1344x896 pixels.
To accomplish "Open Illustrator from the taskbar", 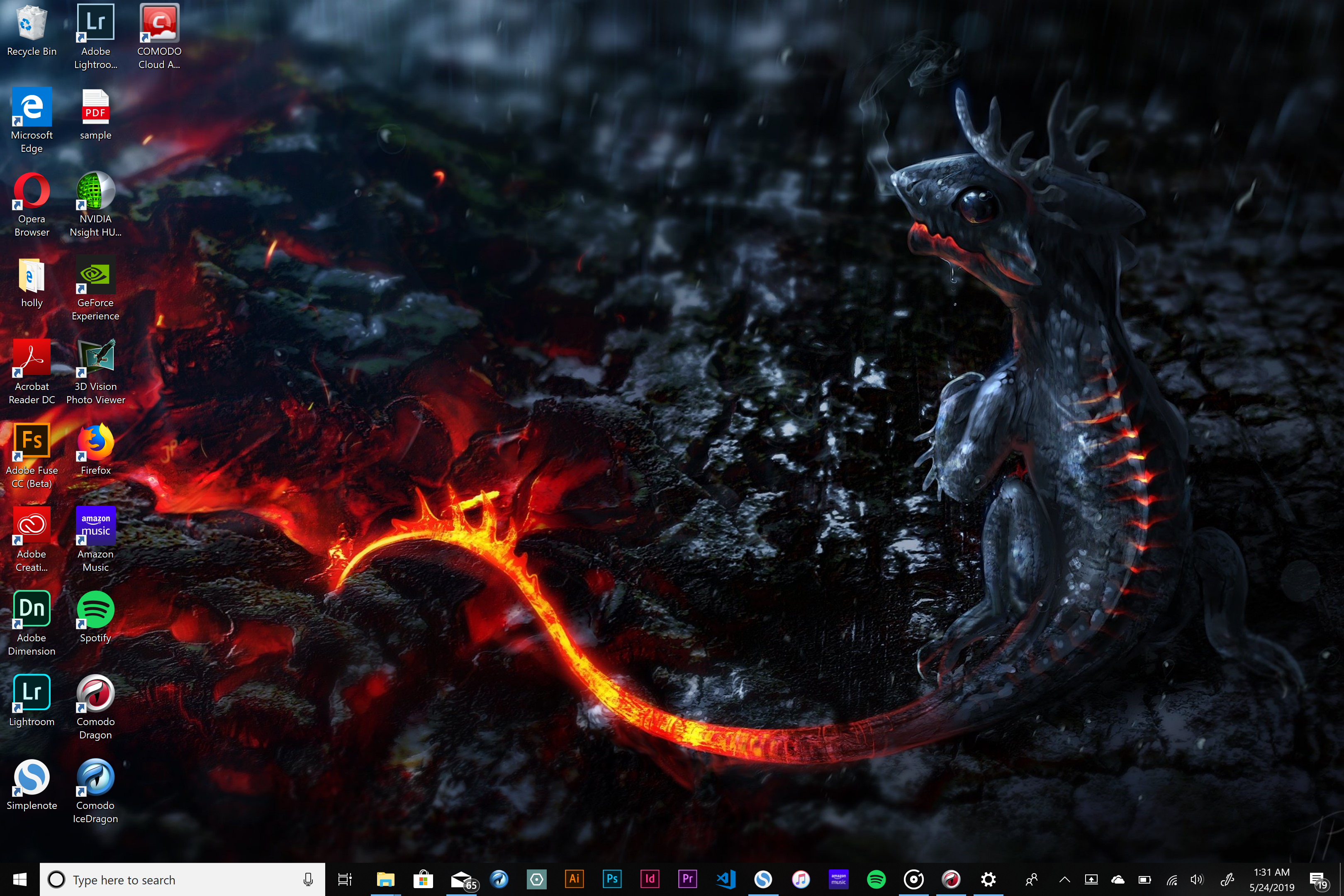I will pos(574,879).
